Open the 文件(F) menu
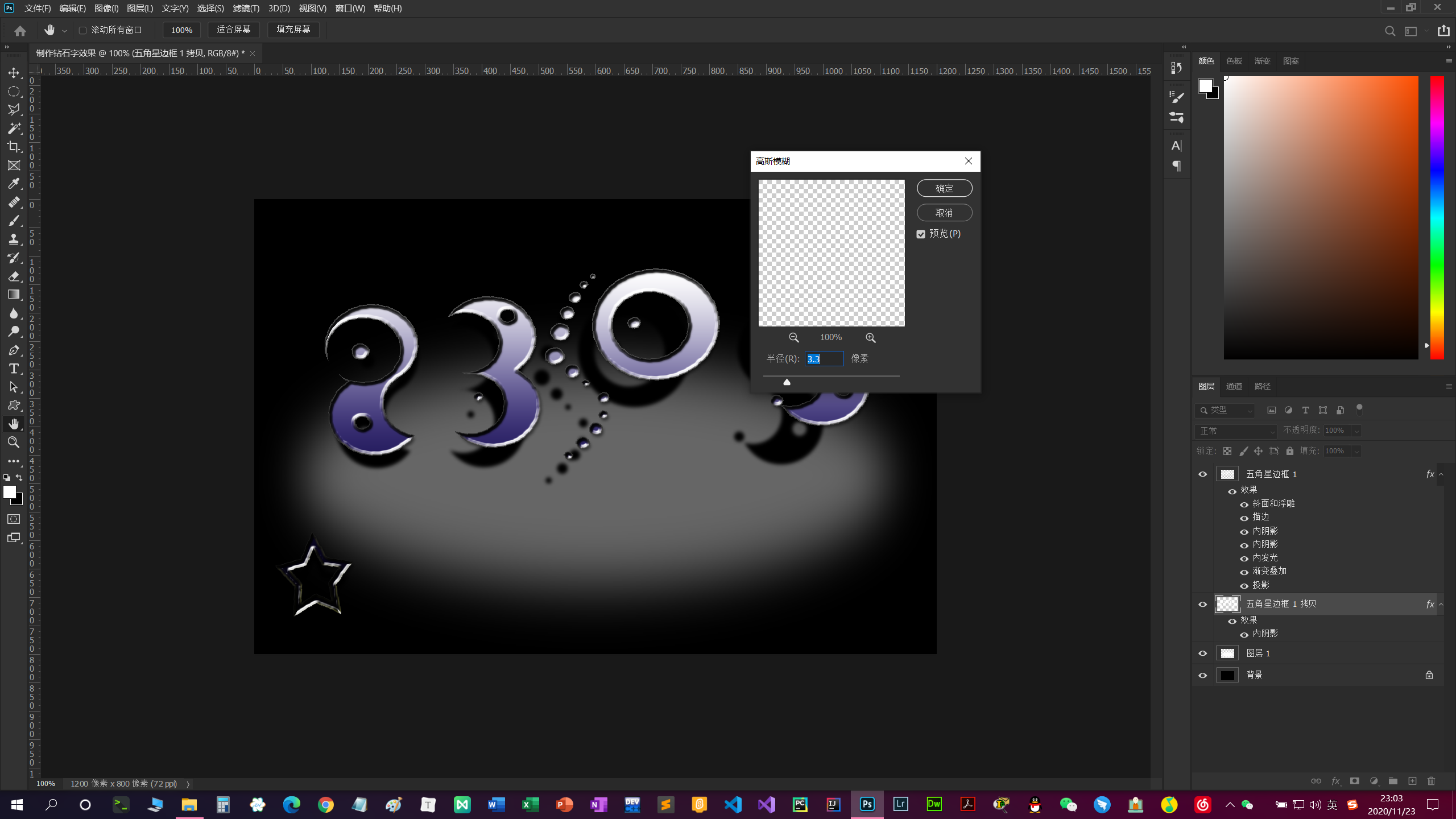The image size is (1456, 819). point(38,9)
